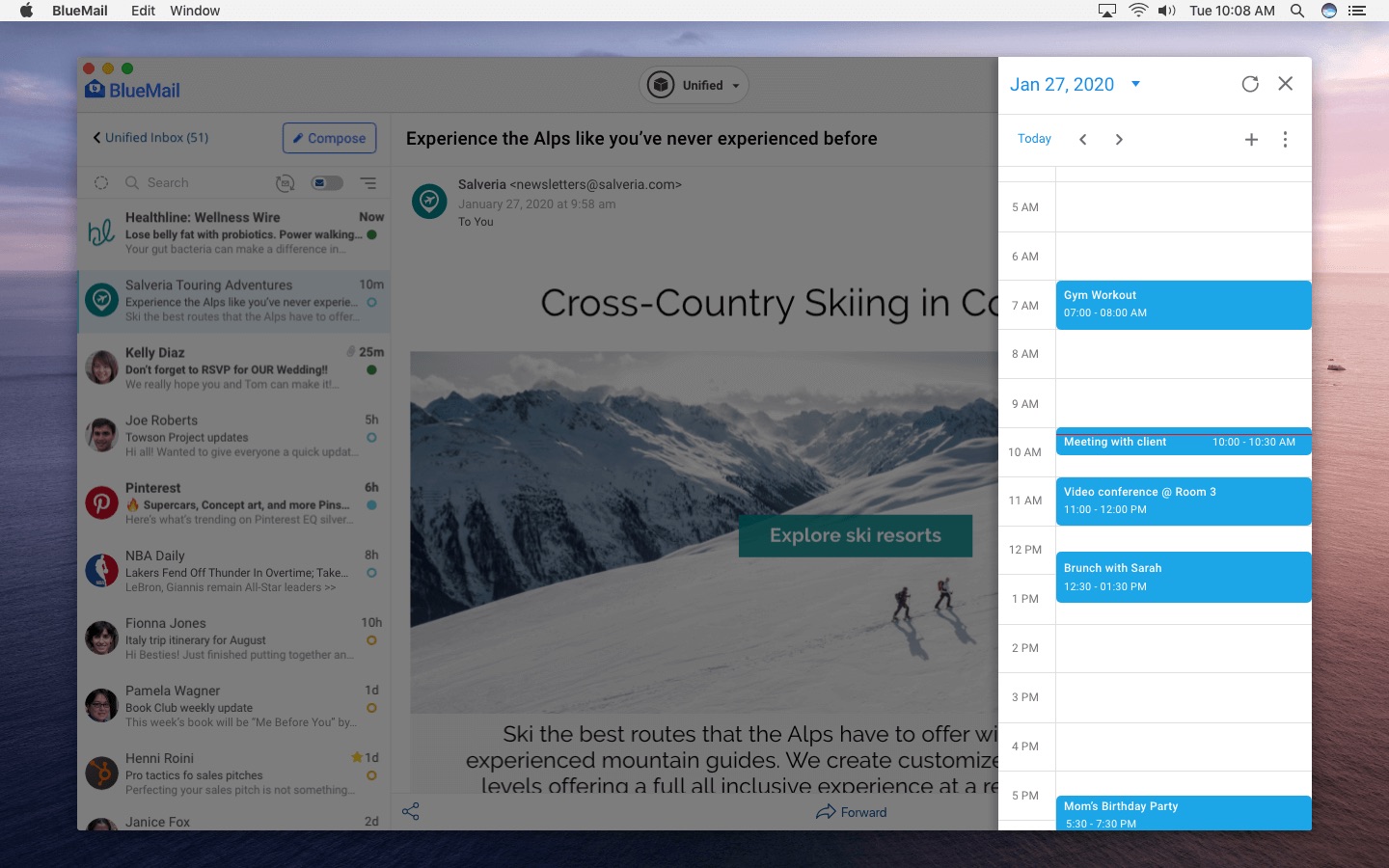Click the Pinterest sender avatar

pos(101,502)
